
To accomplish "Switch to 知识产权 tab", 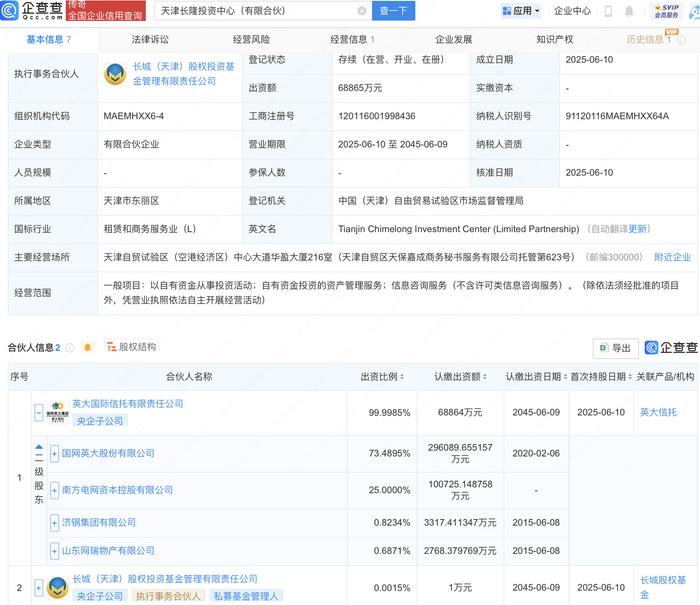I will click(554, 40).
